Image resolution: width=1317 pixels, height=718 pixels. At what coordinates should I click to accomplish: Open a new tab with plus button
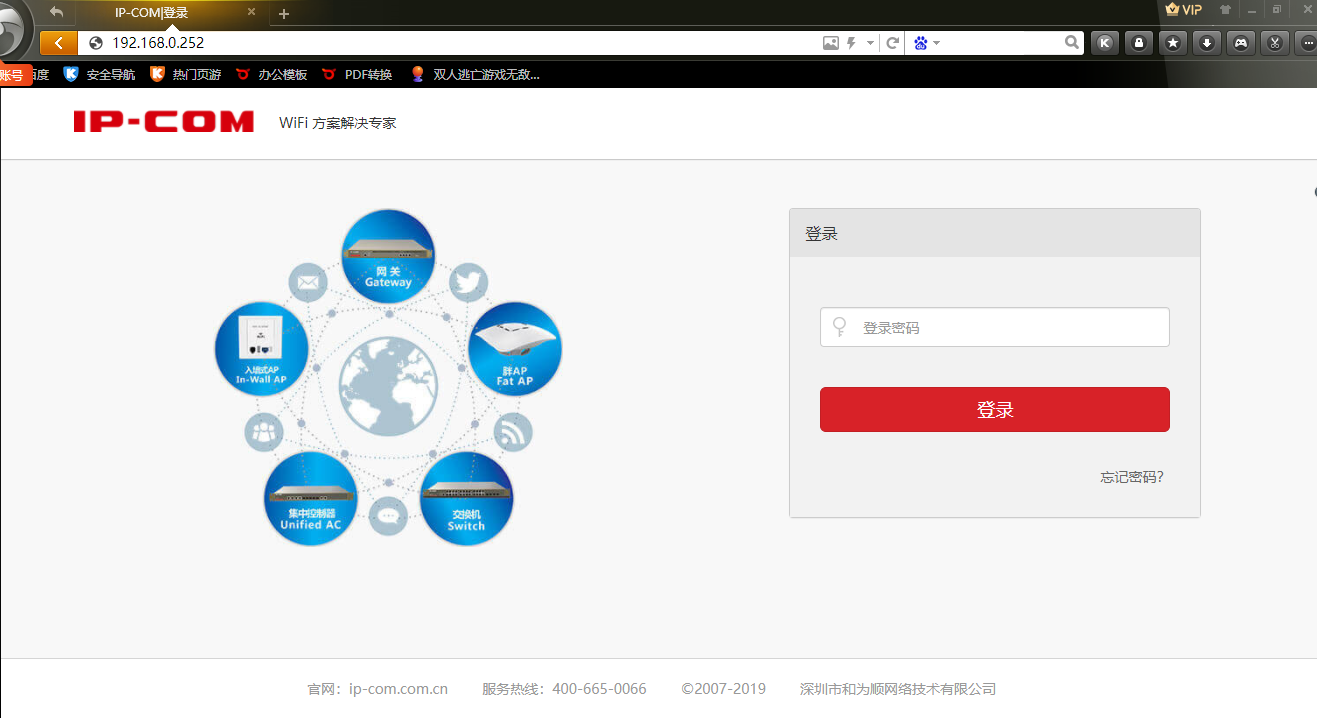click(x=284, y=14)
